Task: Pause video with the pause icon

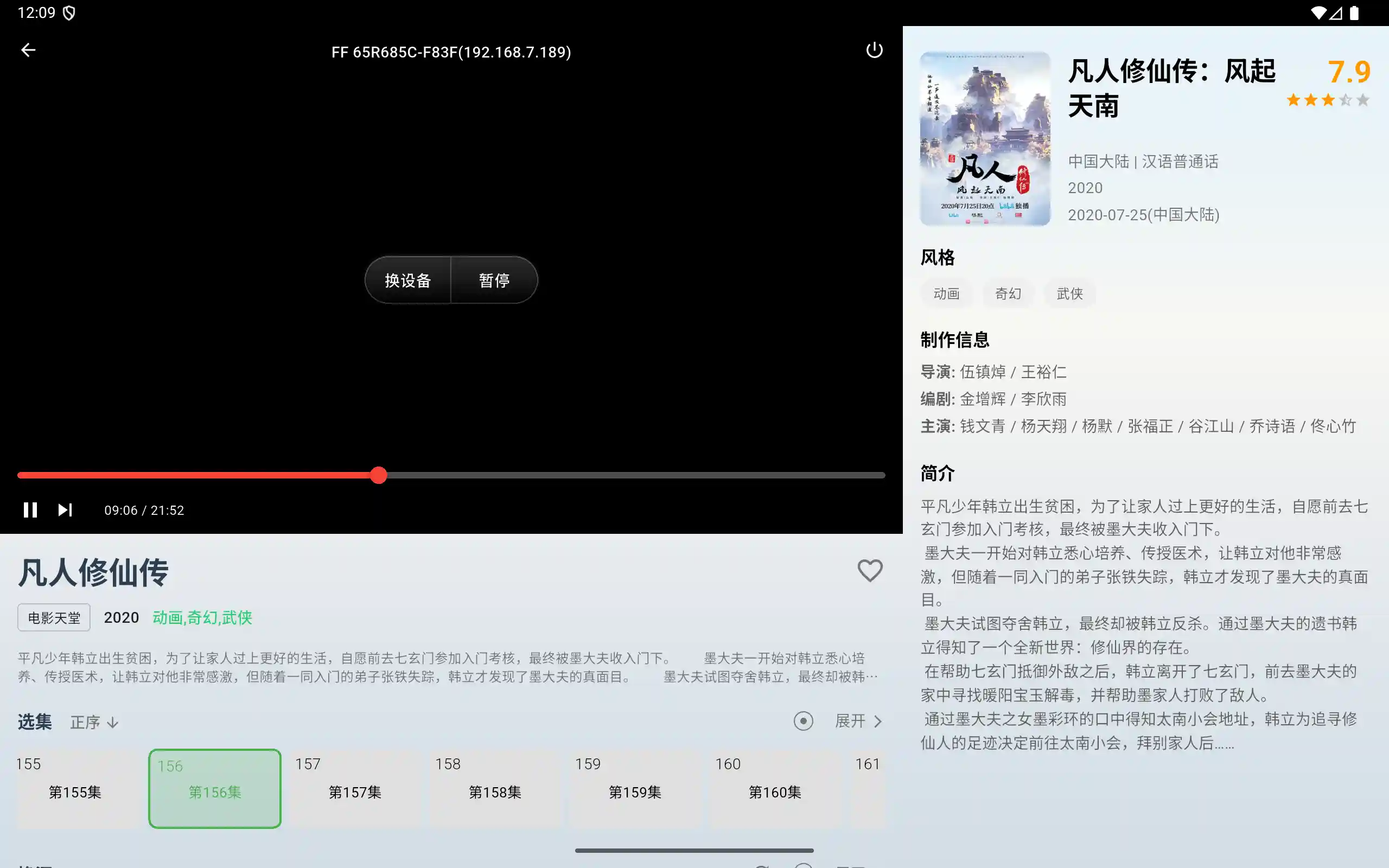Action: coord(30,510)
